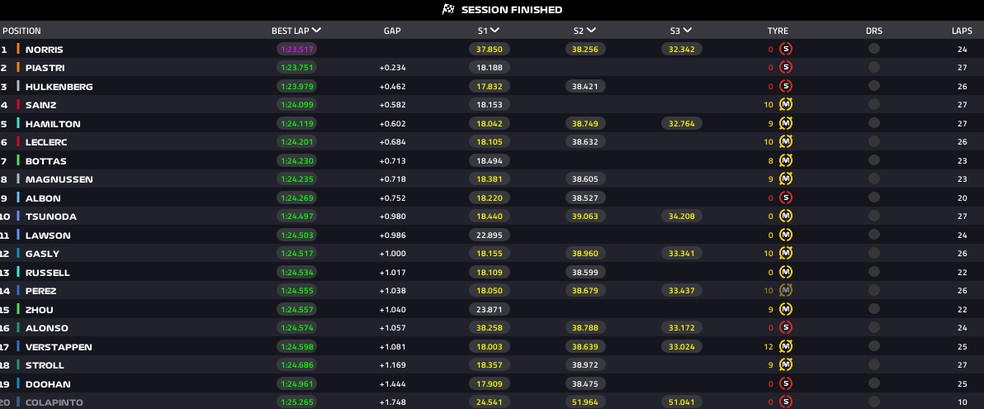Click Verstappen's medium tyre icon

tap(786, 346)
